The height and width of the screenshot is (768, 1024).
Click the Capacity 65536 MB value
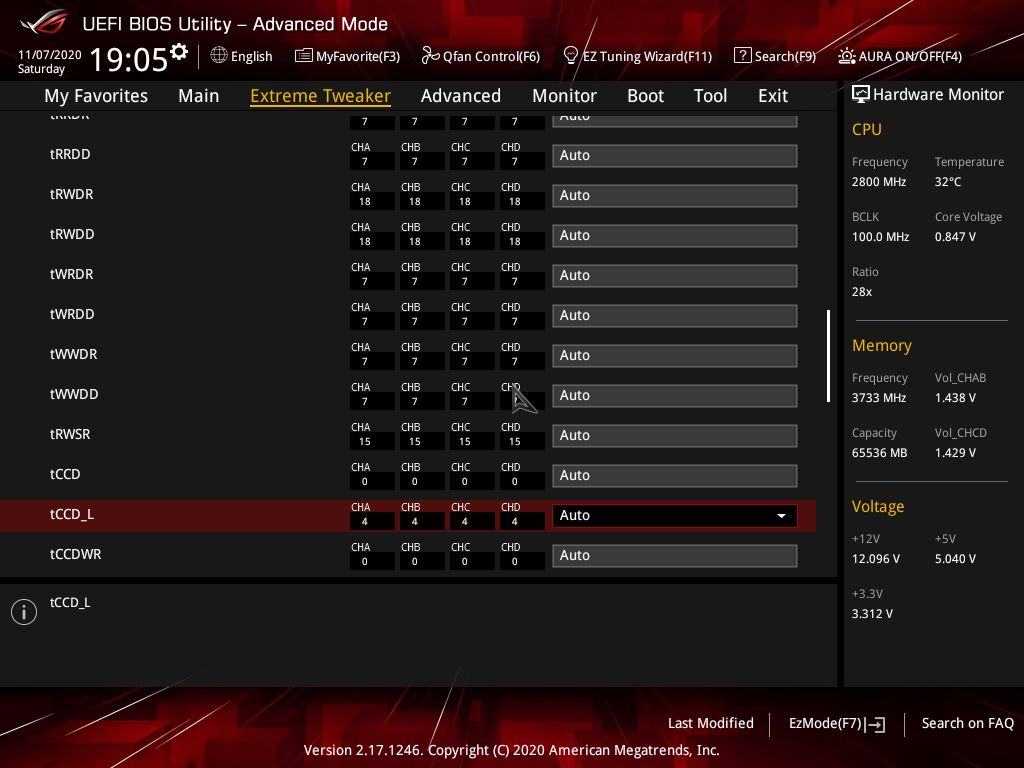click(879, 453)
